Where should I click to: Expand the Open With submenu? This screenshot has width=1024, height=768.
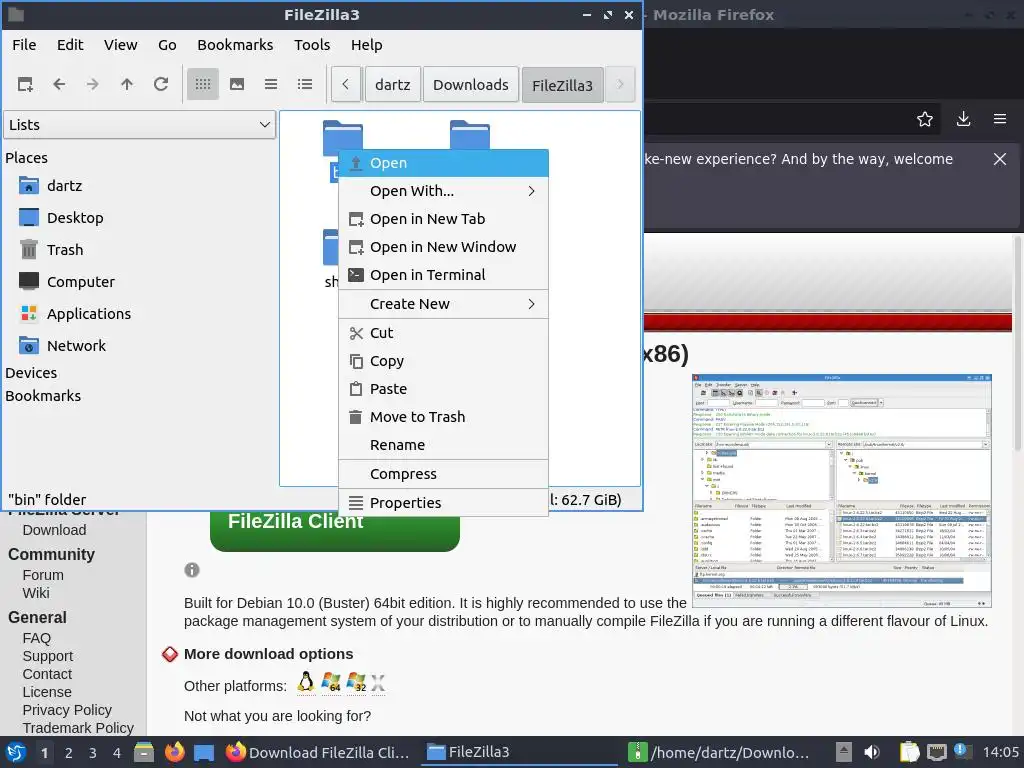443,191
